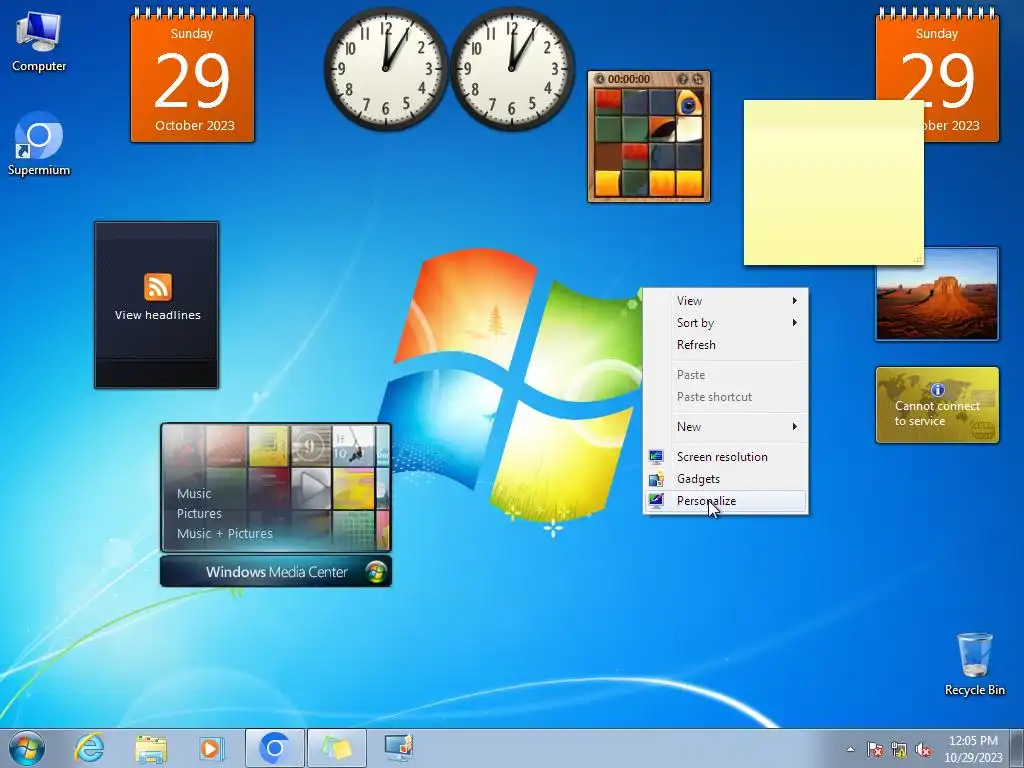Select the Recycle Bin icon
The height and width of the screenshot is (768, 1024).
coord(974,664)
